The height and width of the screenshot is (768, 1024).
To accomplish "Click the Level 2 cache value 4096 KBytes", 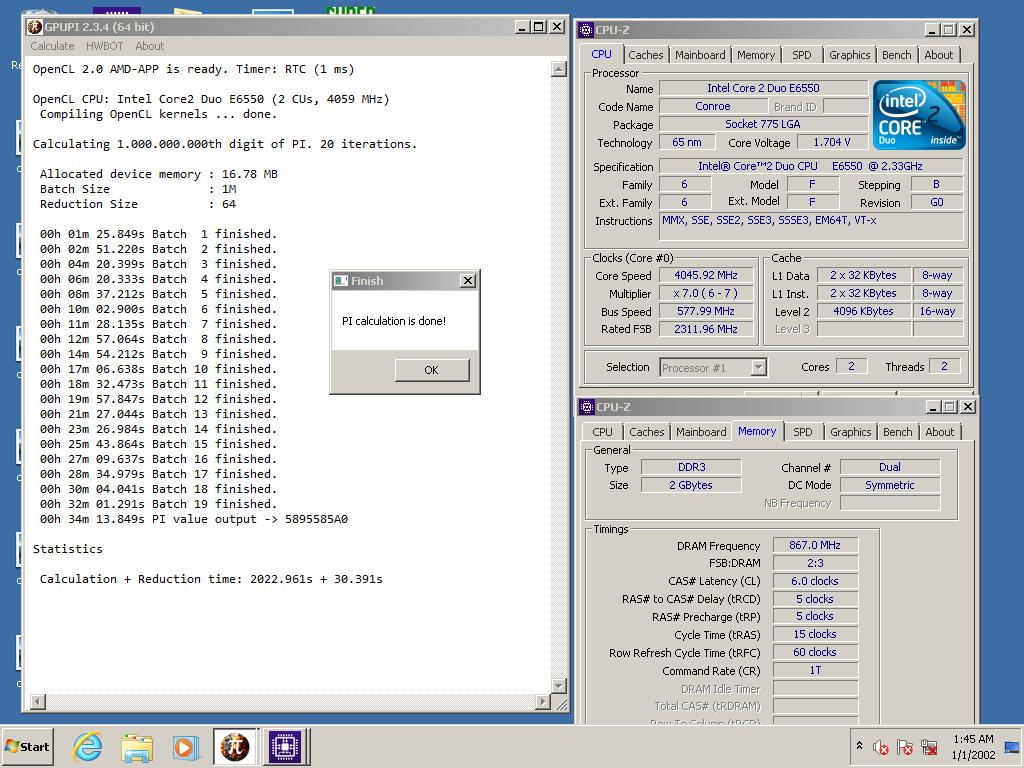I will point(863,312).
